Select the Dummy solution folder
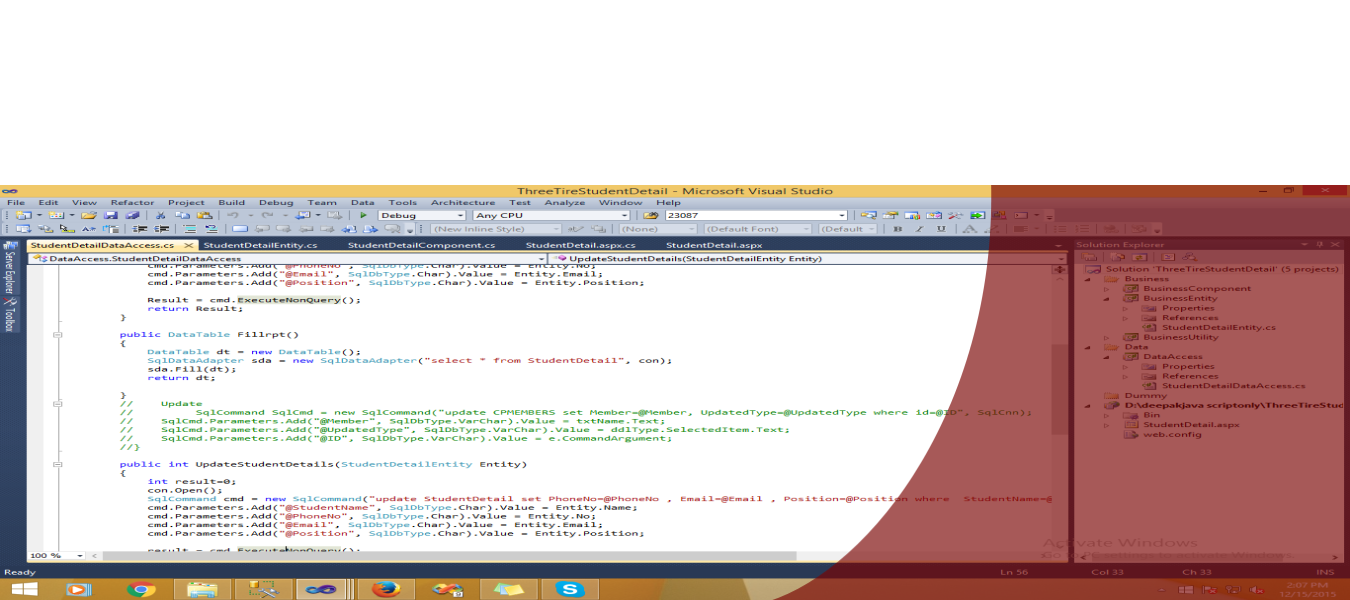Screen dimensions: 1350x600 click(x=1145, y=395)
